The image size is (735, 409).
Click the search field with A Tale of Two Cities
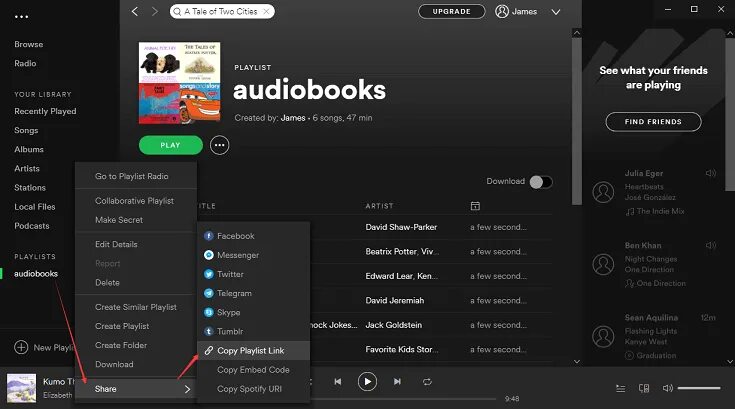222,12
